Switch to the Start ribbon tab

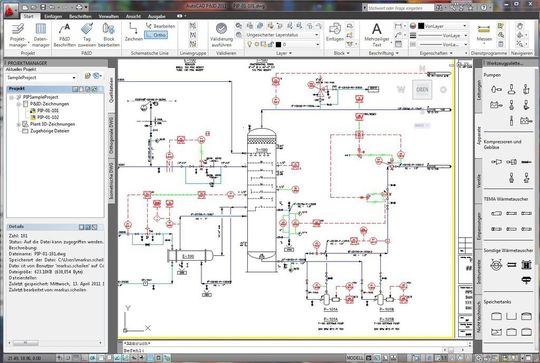click(x=29, y=16)
